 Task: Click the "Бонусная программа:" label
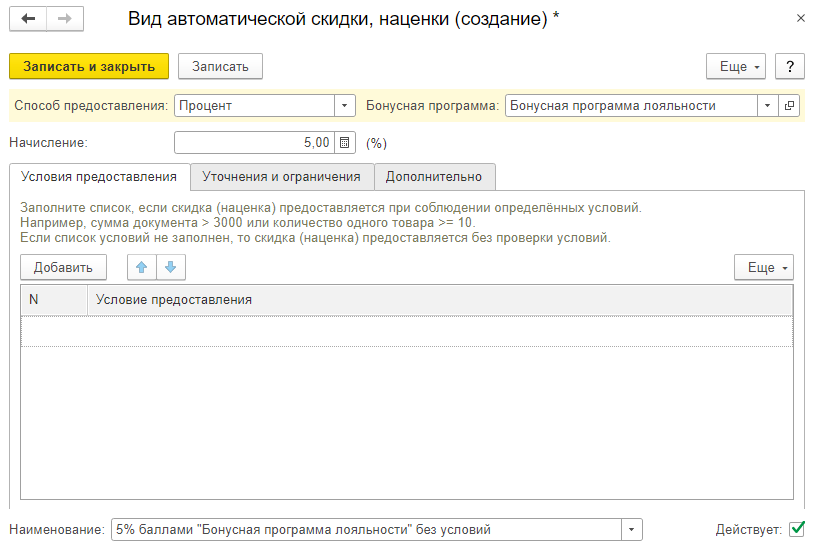pyautogui.click(x=432, y=106)
